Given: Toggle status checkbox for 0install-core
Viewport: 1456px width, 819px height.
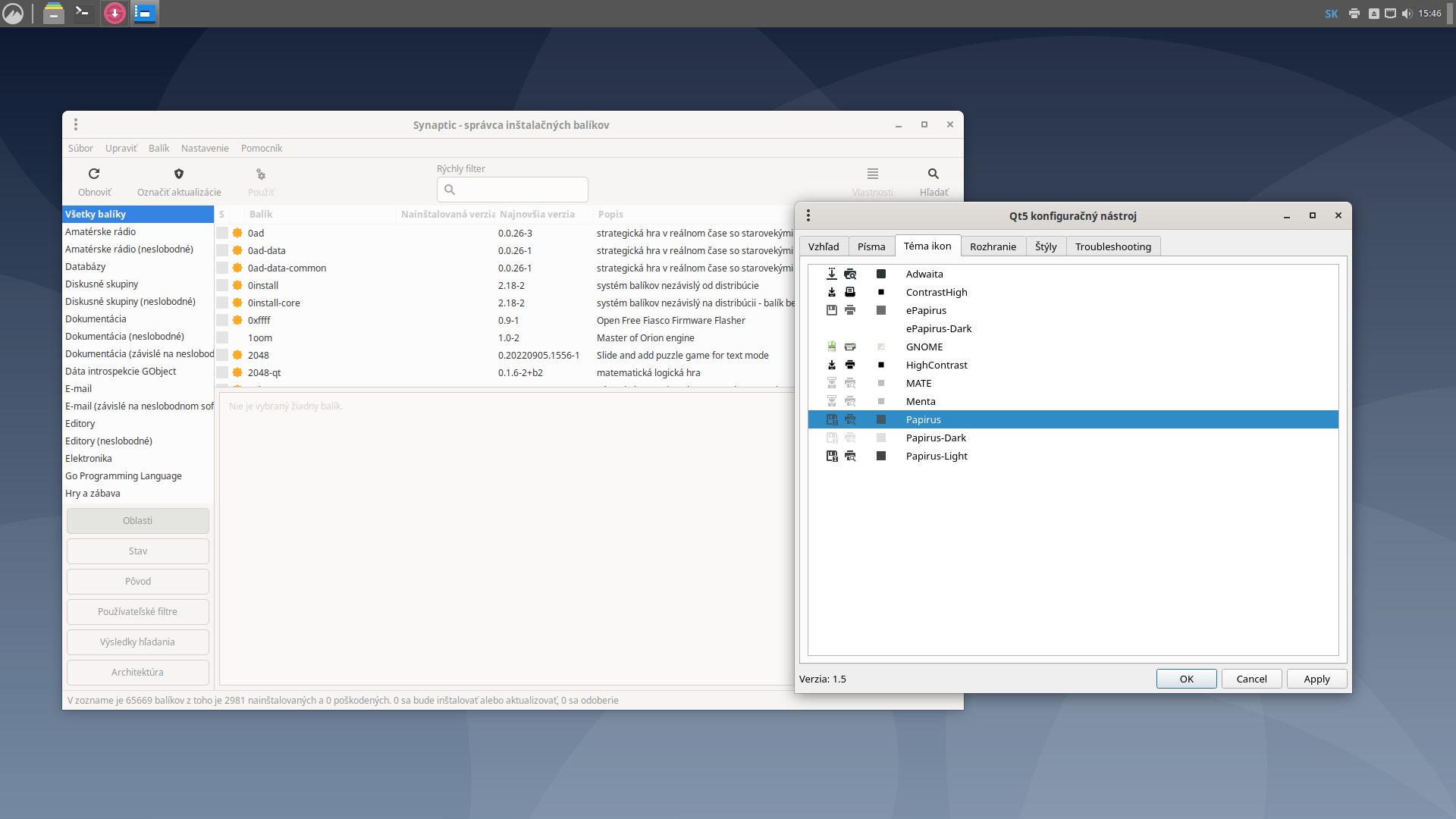Looking at the screenshot, I should click(x=222, y=303).
